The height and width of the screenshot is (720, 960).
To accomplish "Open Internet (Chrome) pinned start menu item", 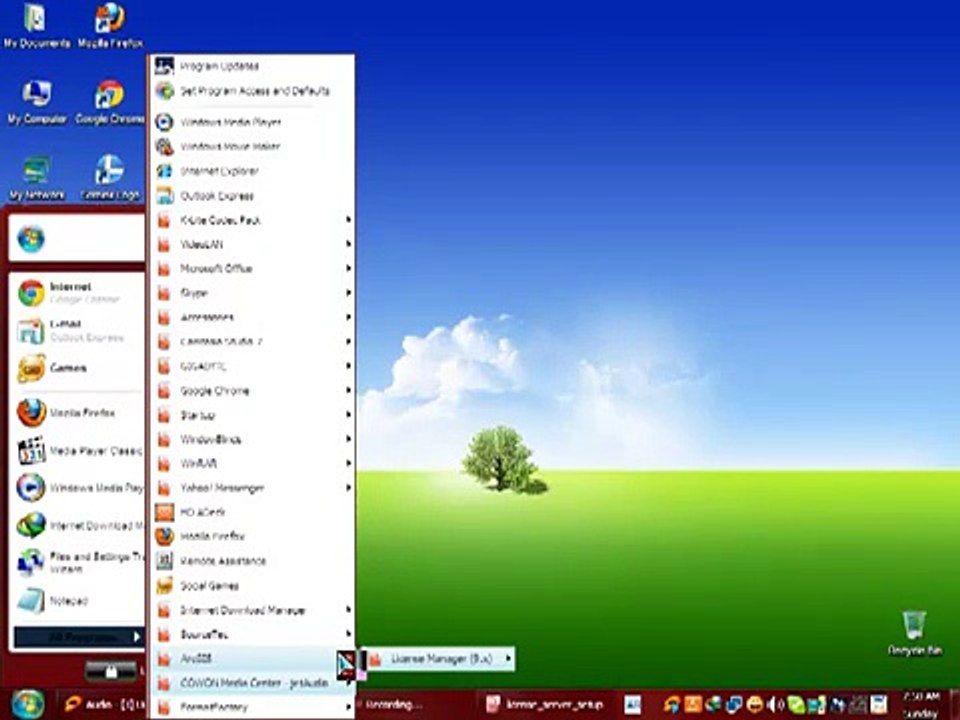I will click(x=77, y=293).
